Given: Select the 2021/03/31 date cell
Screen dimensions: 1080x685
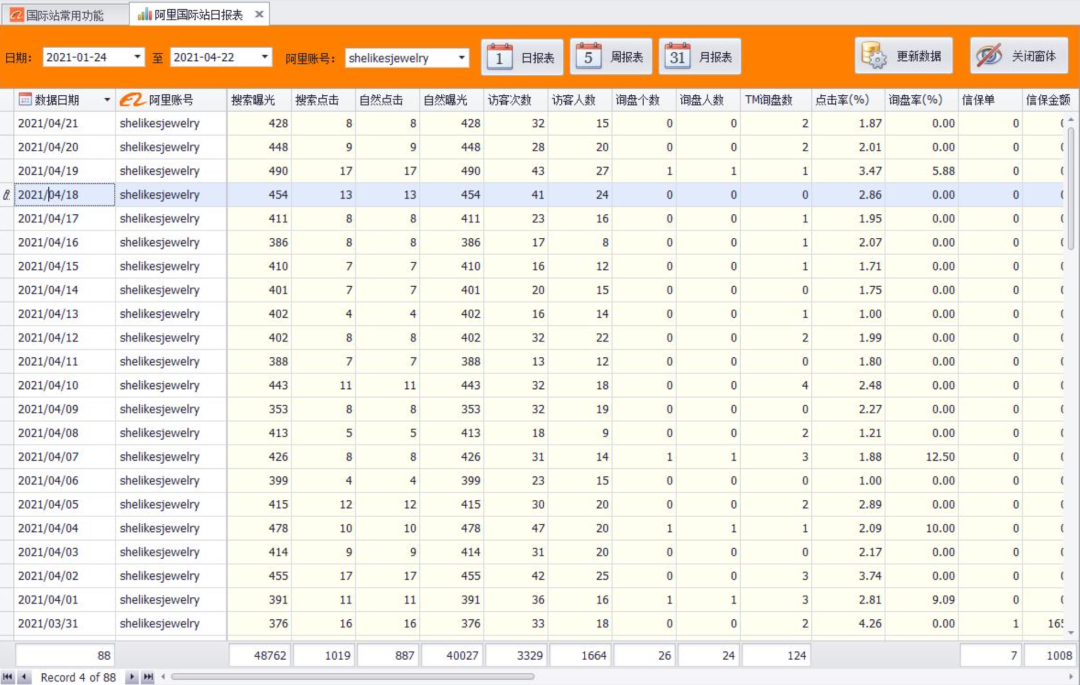Looking at the screenshot, I should point(65,624).
